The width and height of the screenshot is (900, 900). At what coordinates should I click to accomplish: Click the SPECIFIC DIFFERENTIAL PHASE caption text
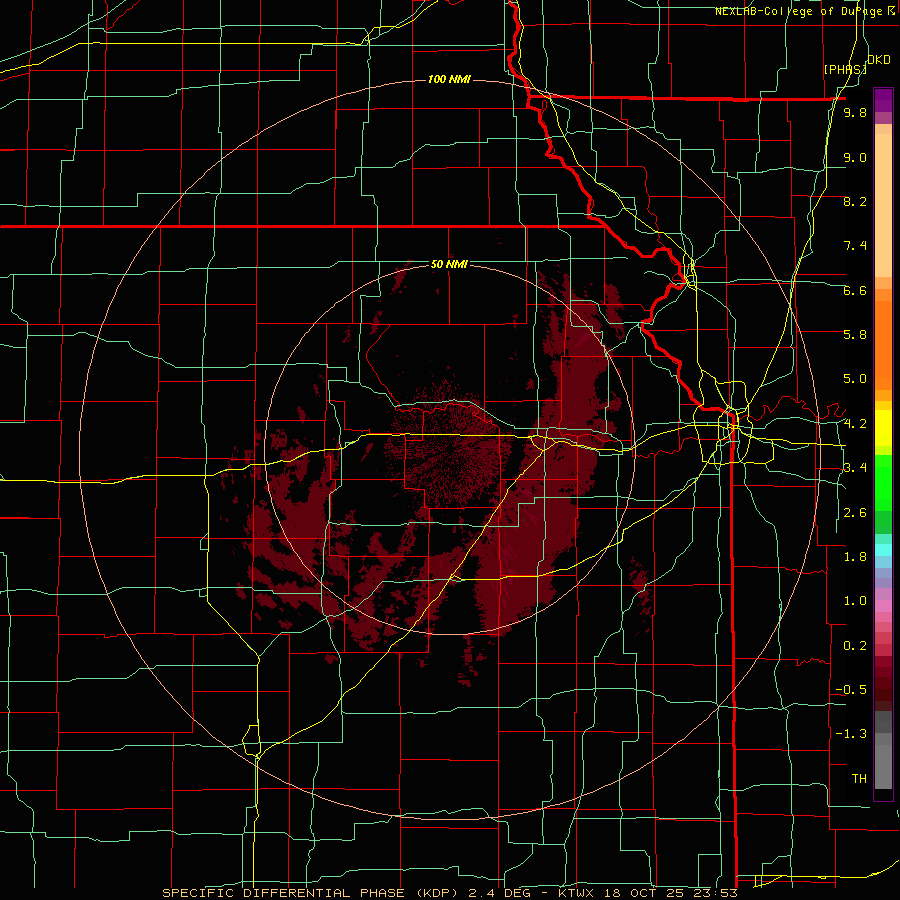284,893
